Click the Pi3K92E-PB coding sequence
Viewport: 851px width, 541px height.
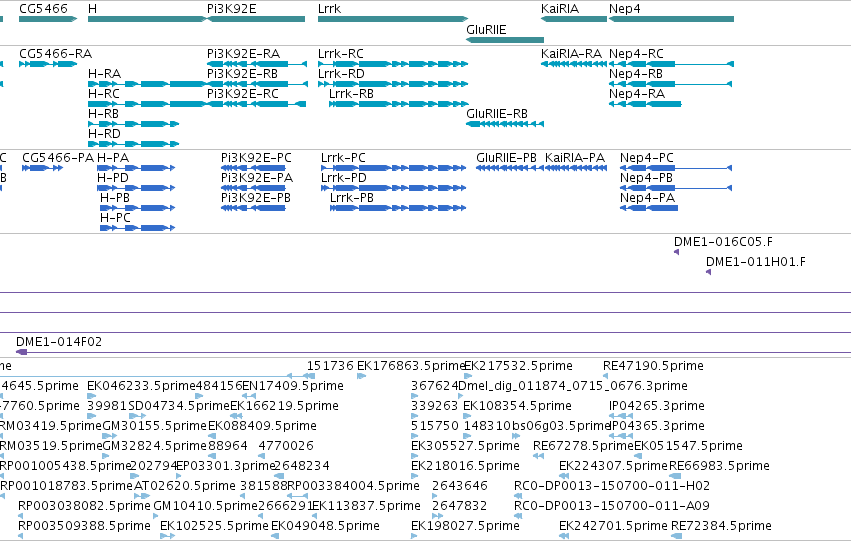click(253, 208)
